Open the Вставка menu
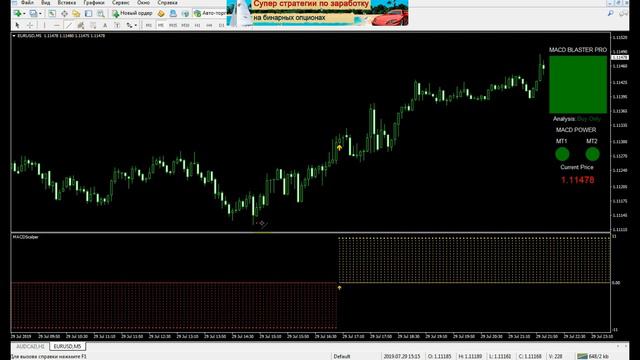 pyautogui.click(x=67, y=2)
